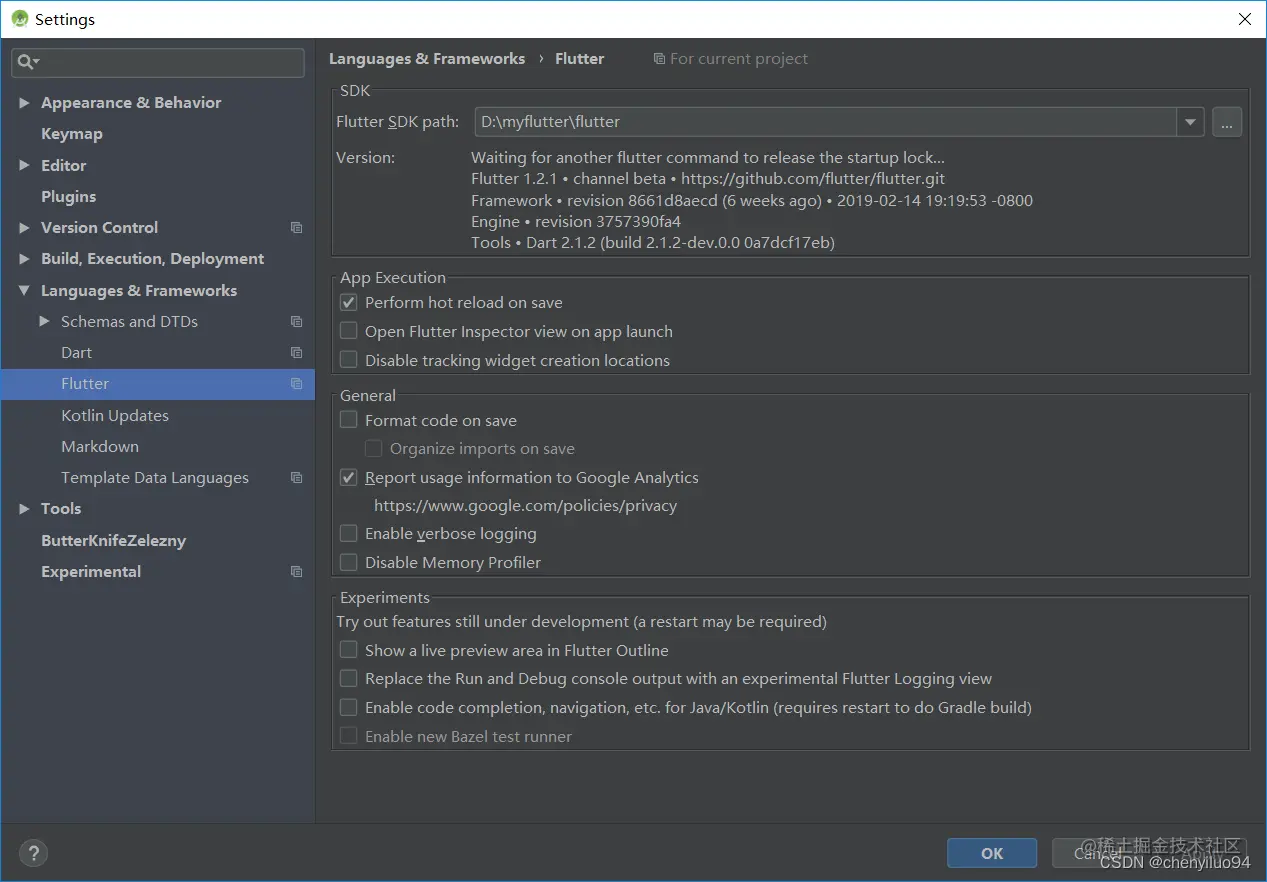This screenshot has width=1267, height=882.
Task: Click the Cancel button
Action: point(1097,853)
